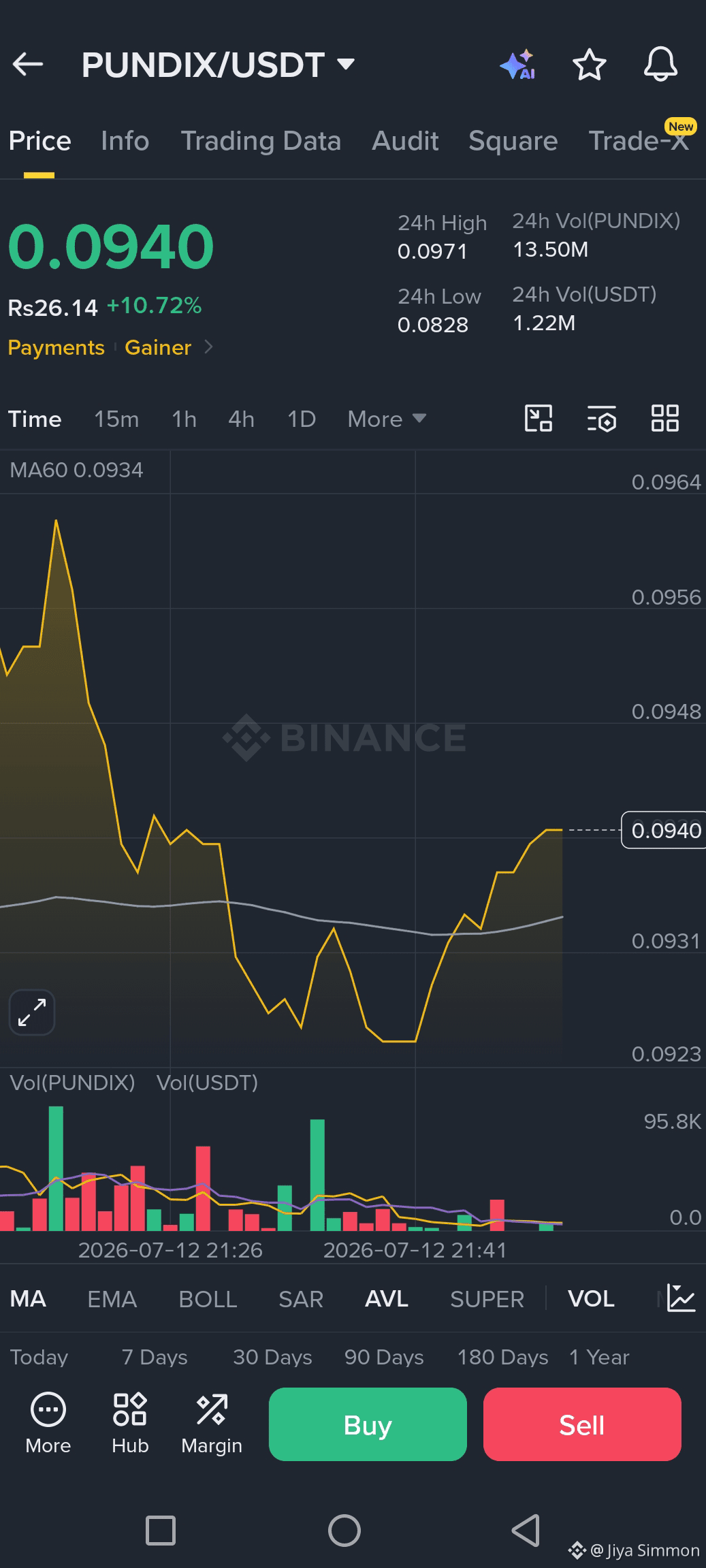Open the Trade-X tab
The image size is (706, 1568).
(639, 140)
